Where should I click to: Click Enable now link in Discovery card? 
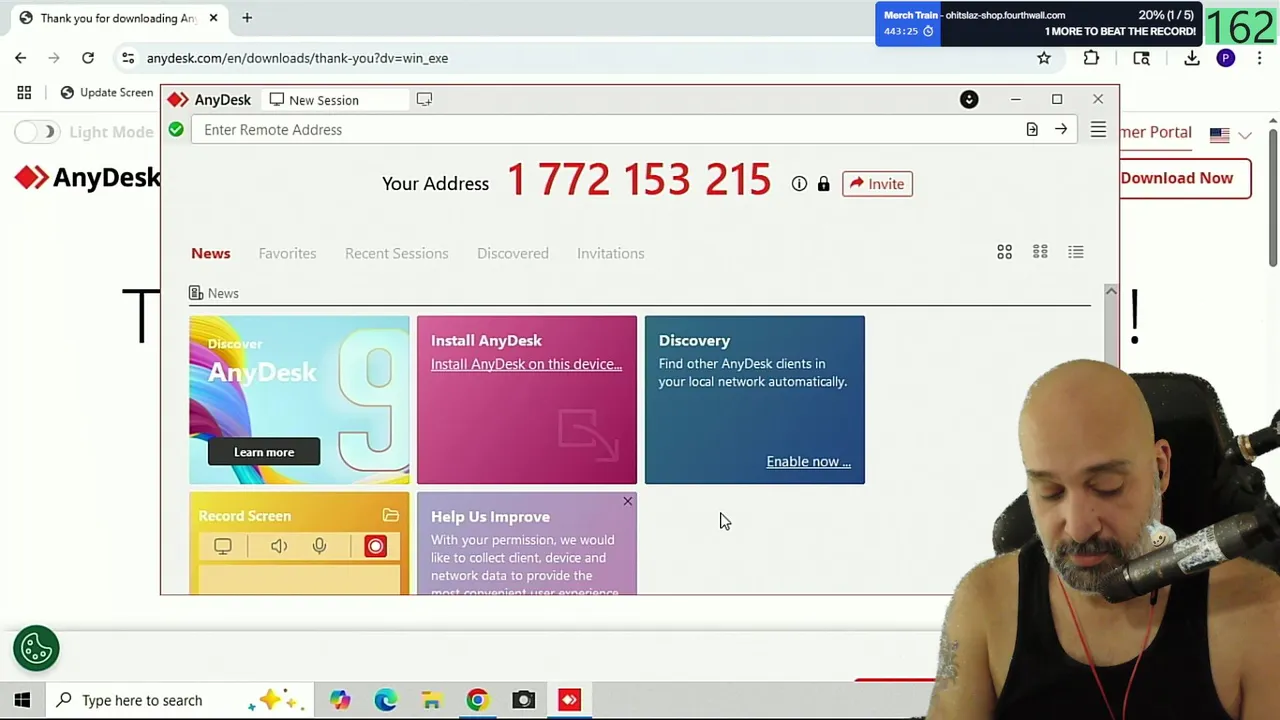(808, 462)
